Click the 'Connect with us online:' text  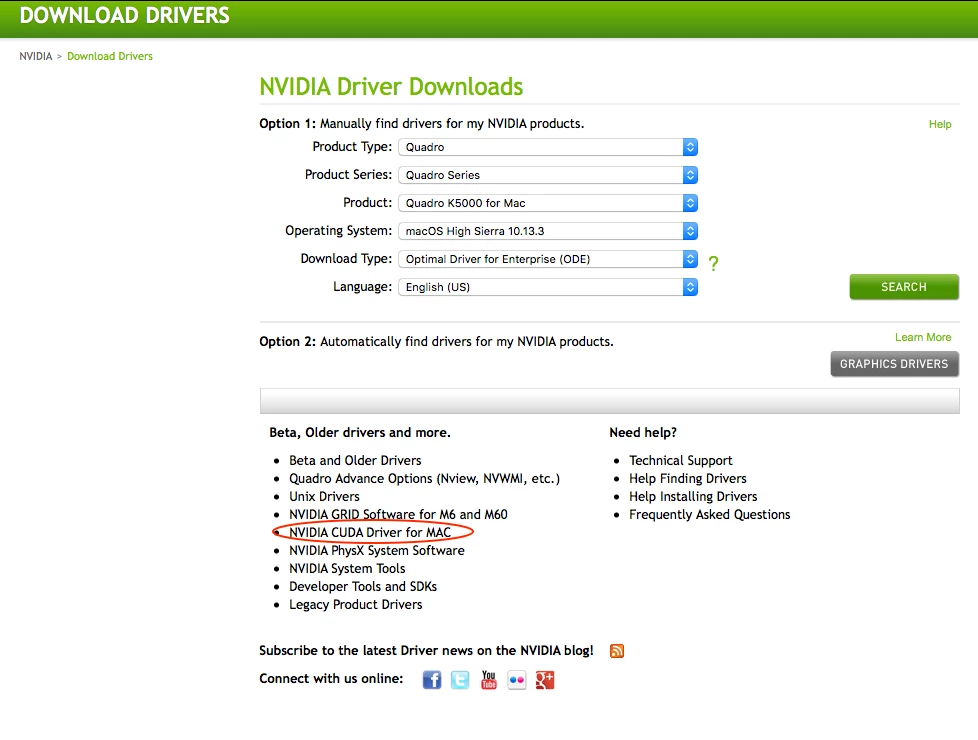coord(331,678)
